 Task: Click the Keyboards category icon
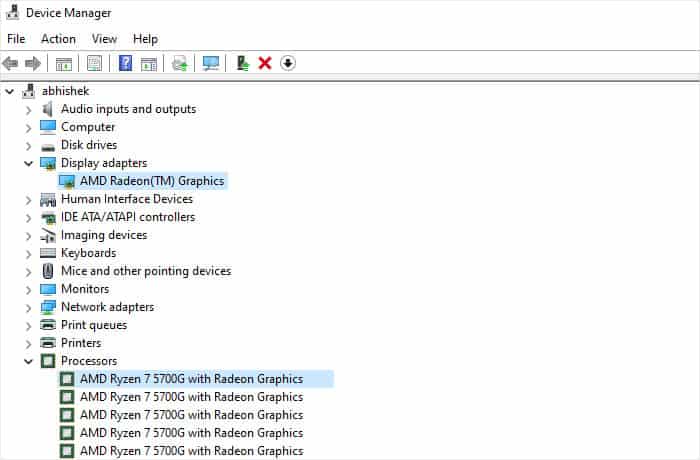coord(48,253)
